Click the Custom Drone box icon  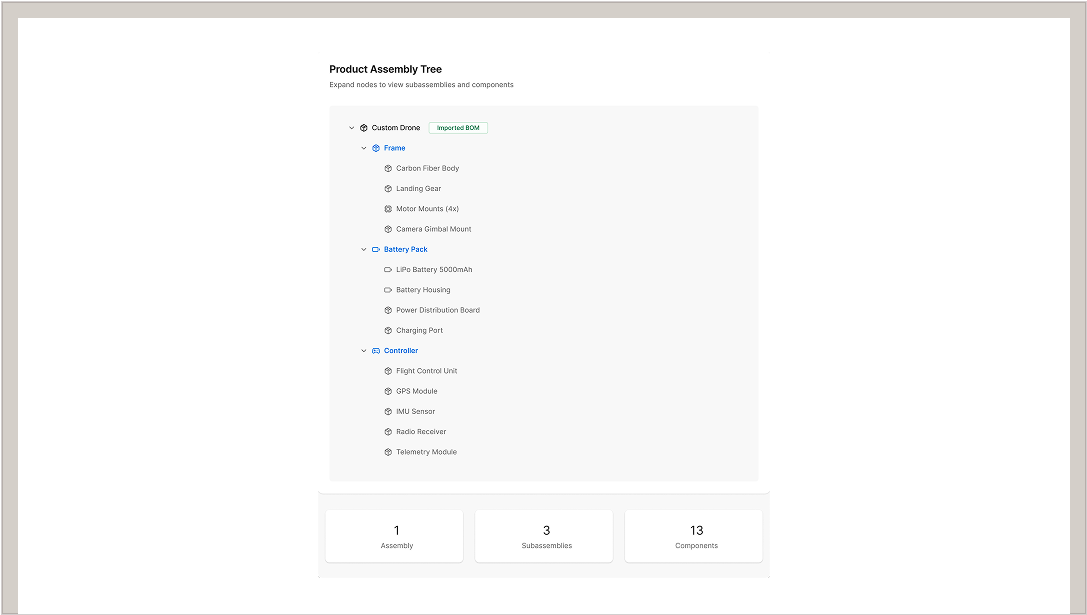[364, 128]
